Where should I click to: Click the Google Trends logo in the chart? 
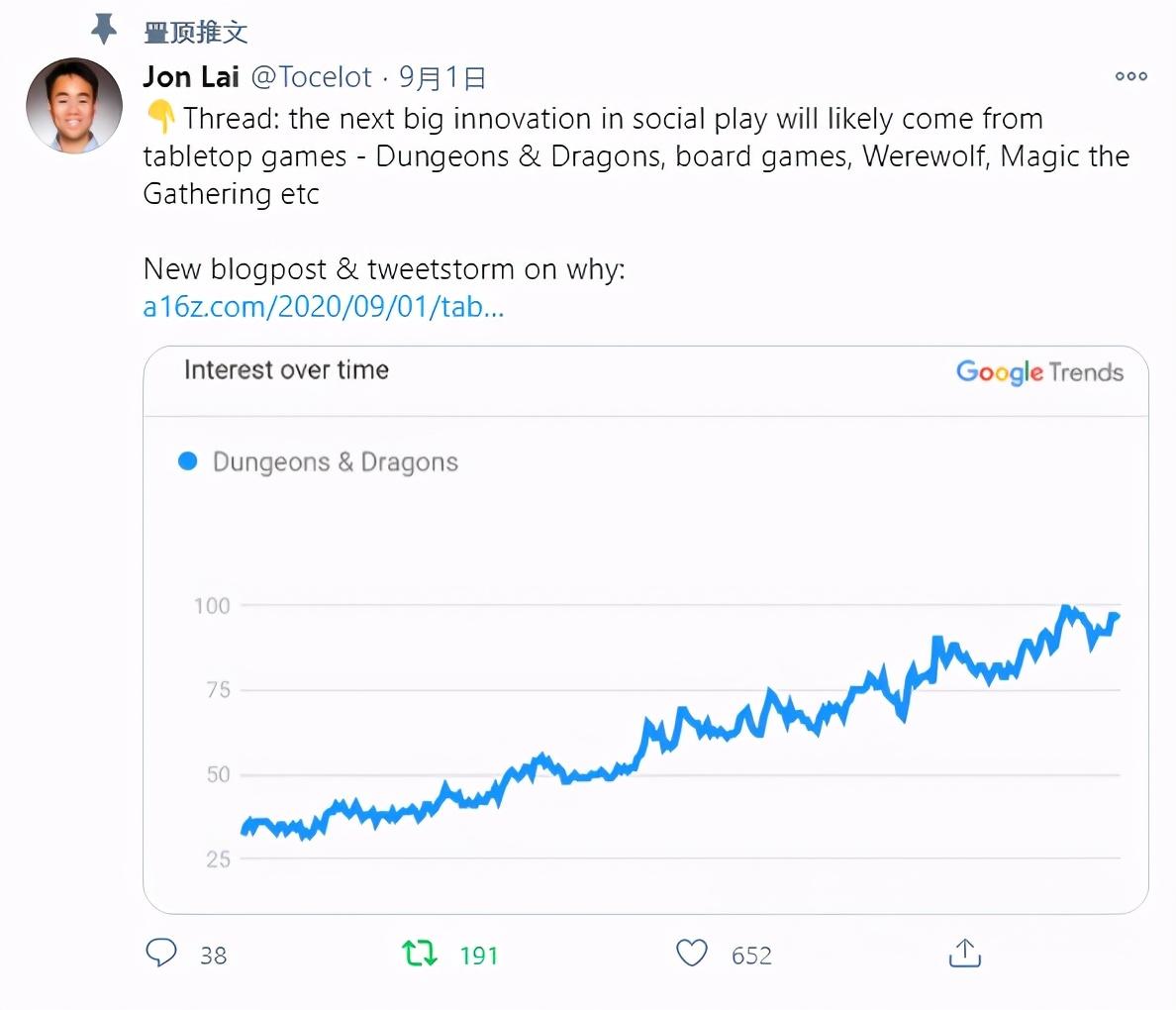click(1039, 373)
